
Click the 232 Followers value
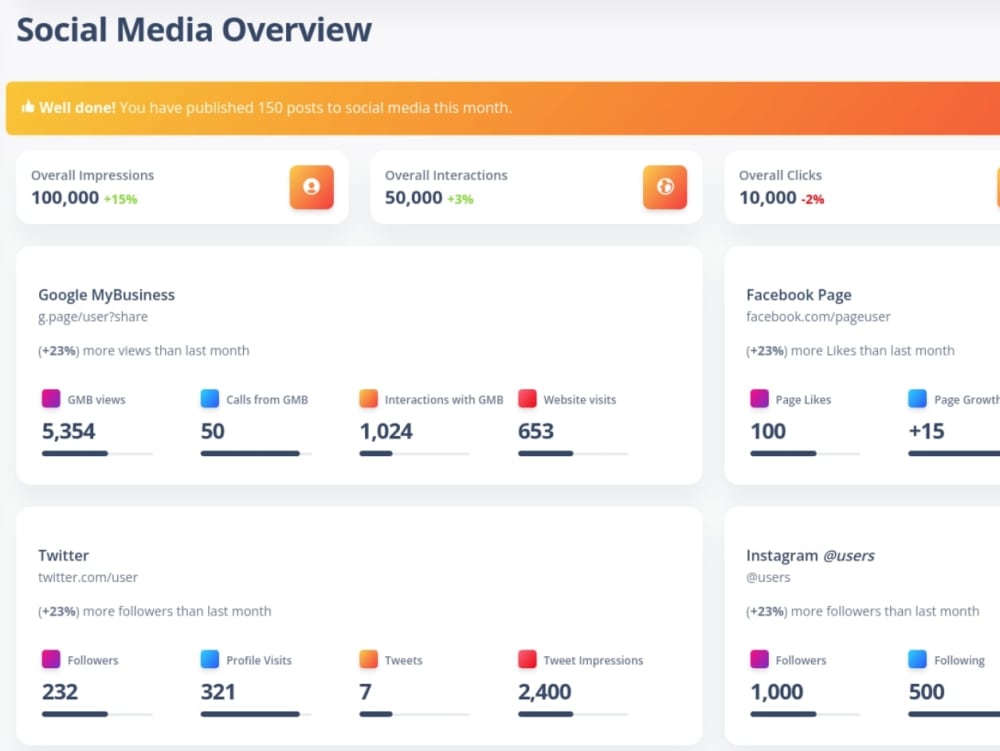60,692
